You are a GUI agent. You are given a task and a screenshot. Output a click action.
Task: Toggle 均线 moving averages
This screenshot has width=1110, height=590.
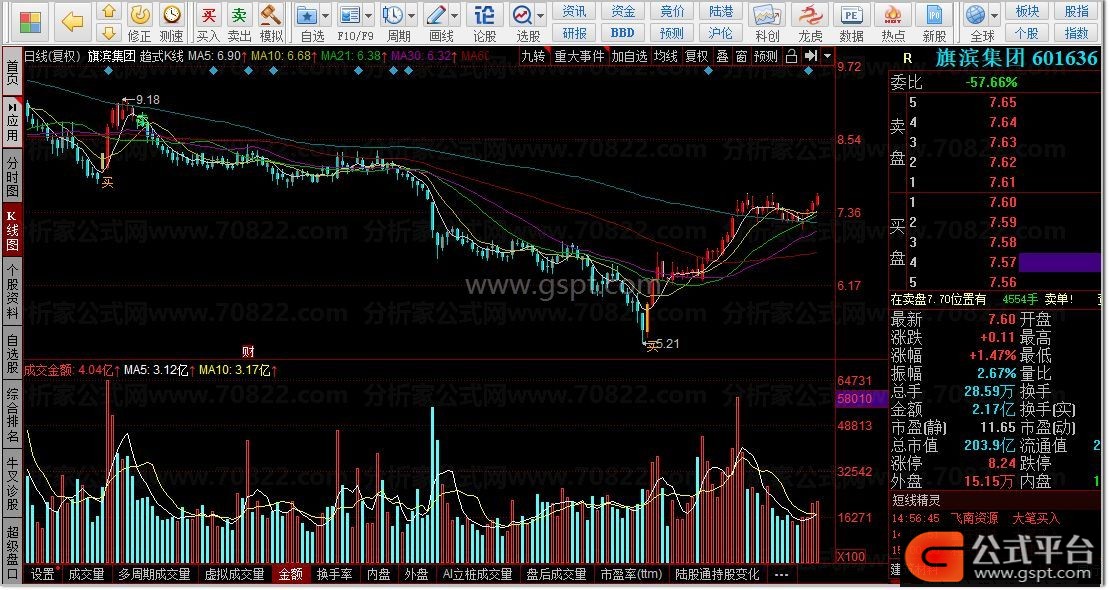pos(665,56)
